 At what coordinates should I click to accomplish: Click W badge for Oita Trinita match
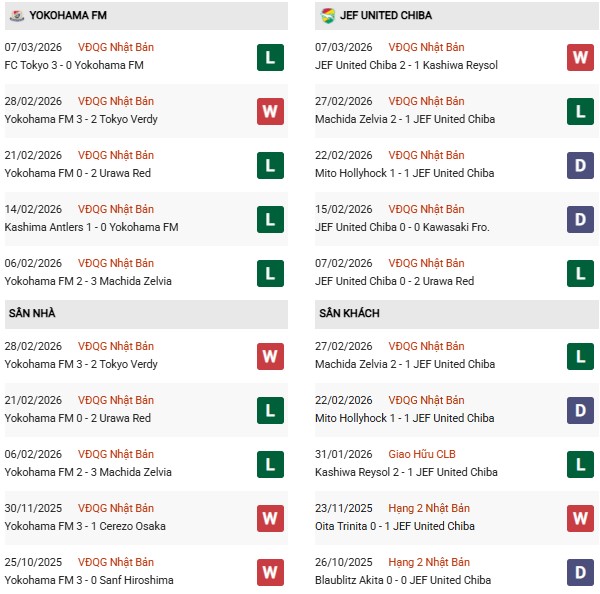point(581,518)
